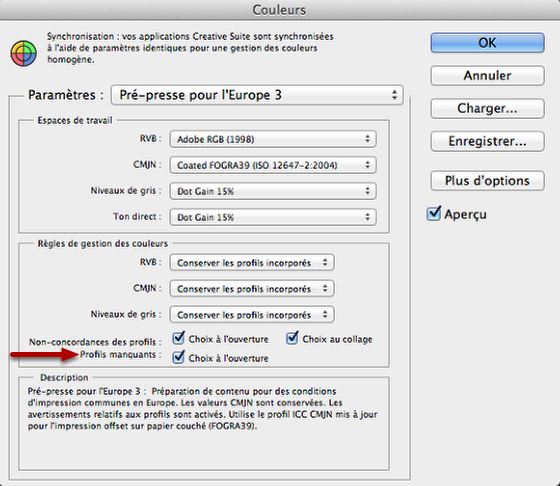Click the Annuler button
Screen dimensions: 560x486
487,75
